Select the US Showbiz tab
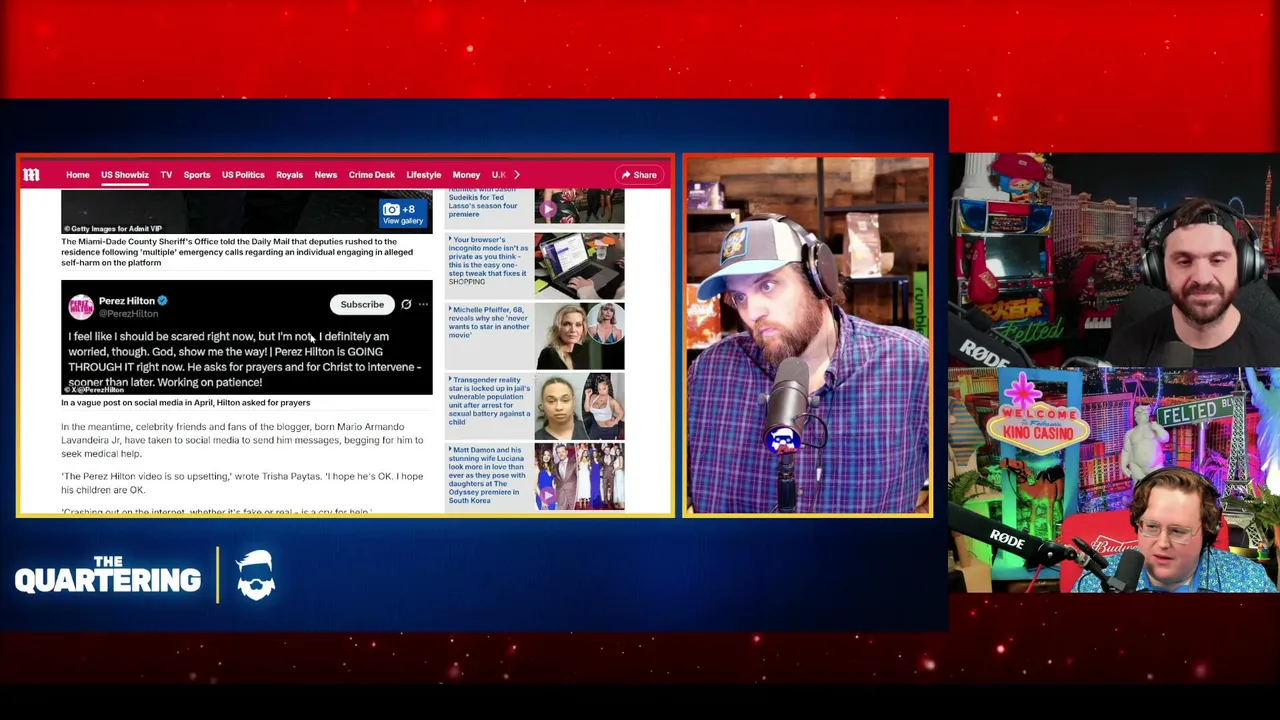The image size is (1280, 720). pyautogui.click(x=125, y=175)
